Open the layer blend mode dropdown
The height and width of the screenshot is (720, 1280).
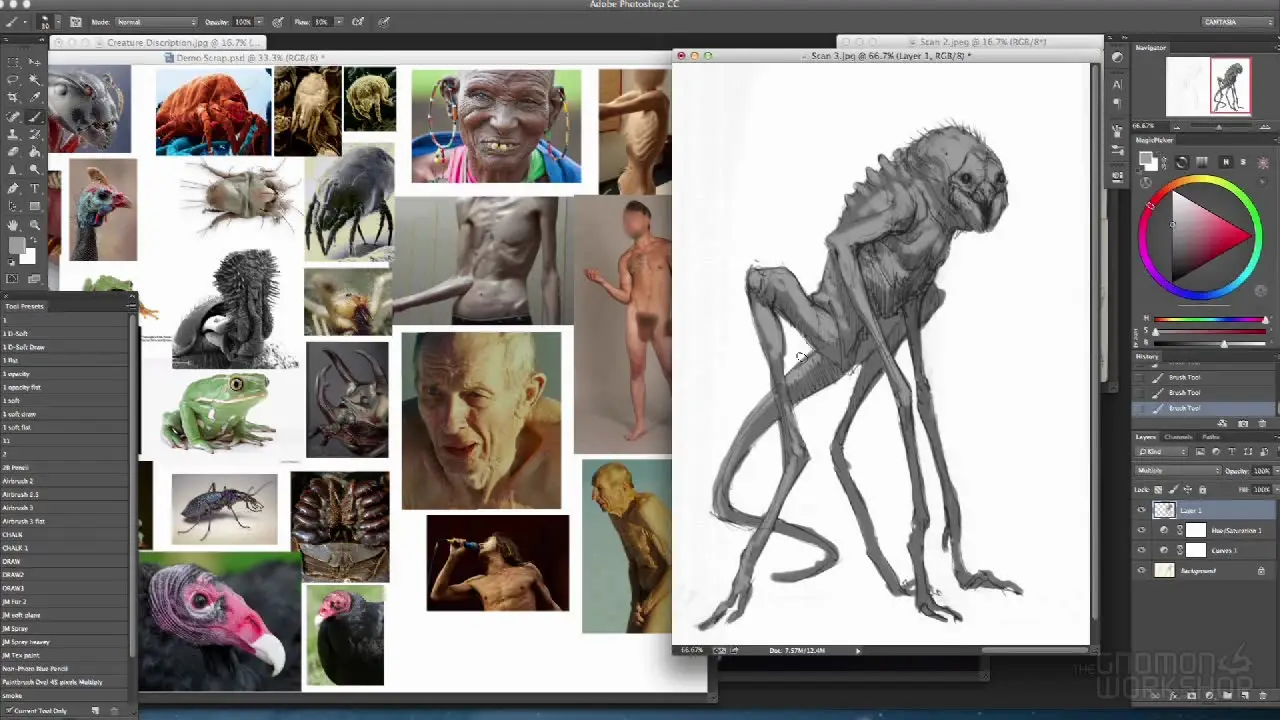1178,470
